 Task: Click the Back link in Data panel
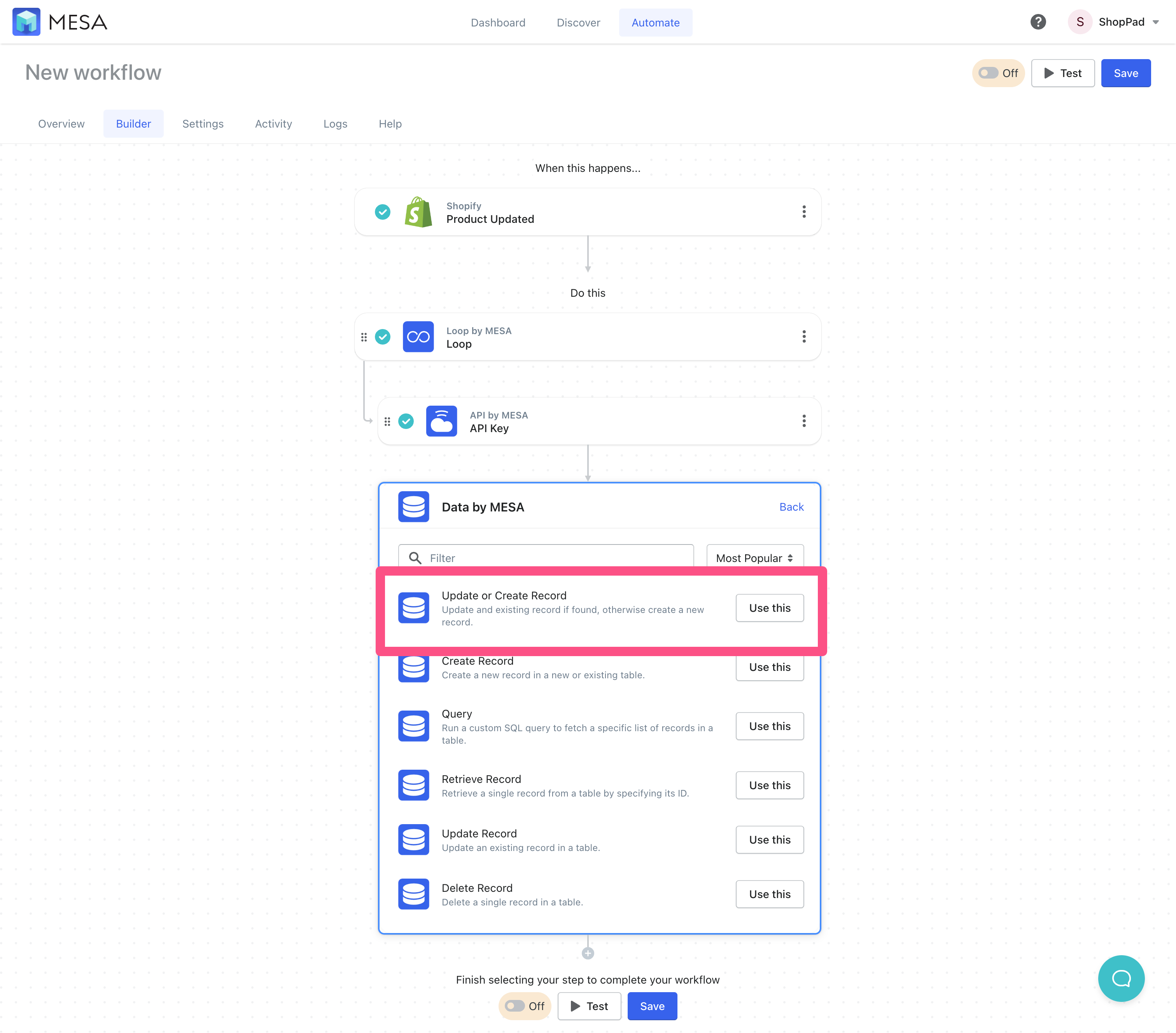coord(791,506)
